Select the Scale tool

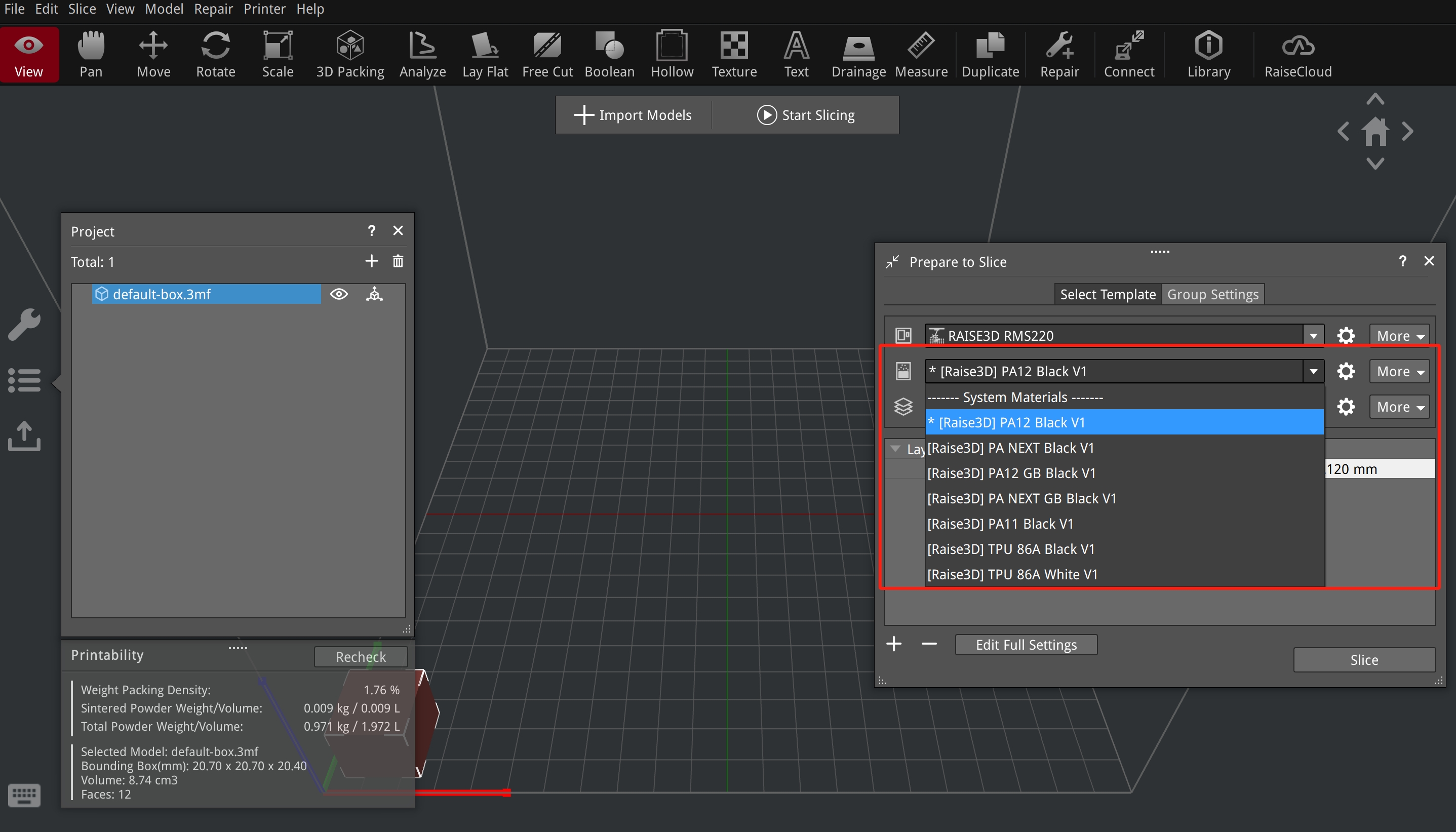click(278, 55)
